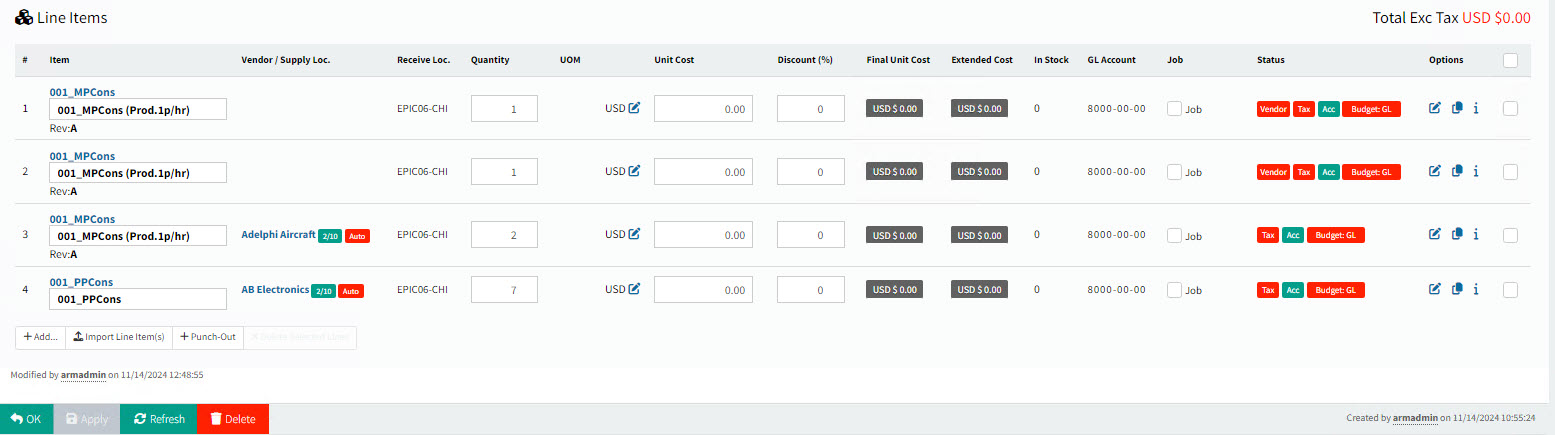Edit the USD currency on row 1

pyautogui.click(x=634, y=108)
